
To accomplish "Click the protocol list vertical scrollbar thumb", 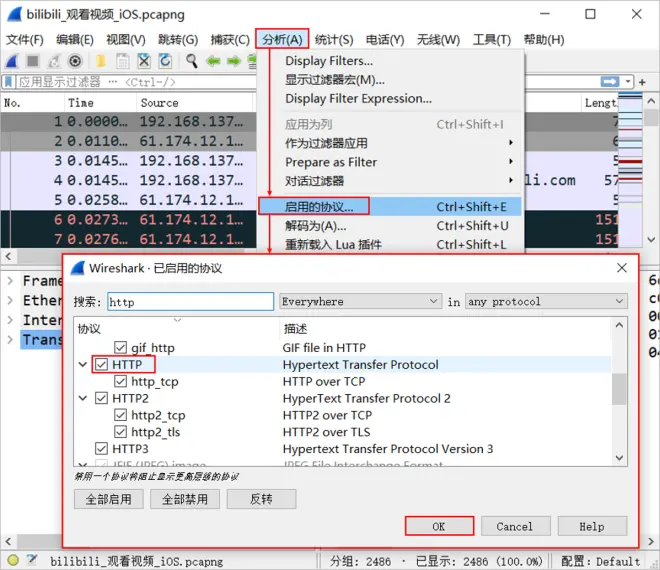I will [619, 389].
